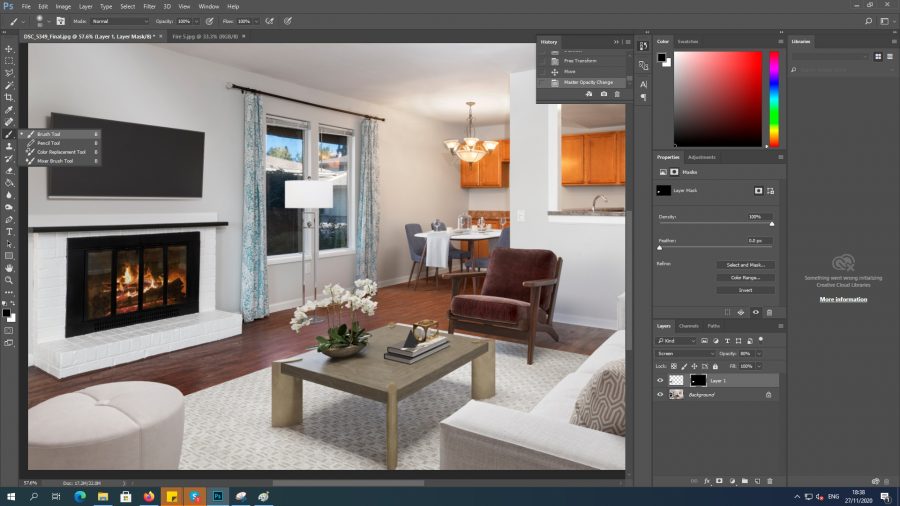Open the brush Mode dropdown set to Normal
900x506 pixels.
click(119, 21)
